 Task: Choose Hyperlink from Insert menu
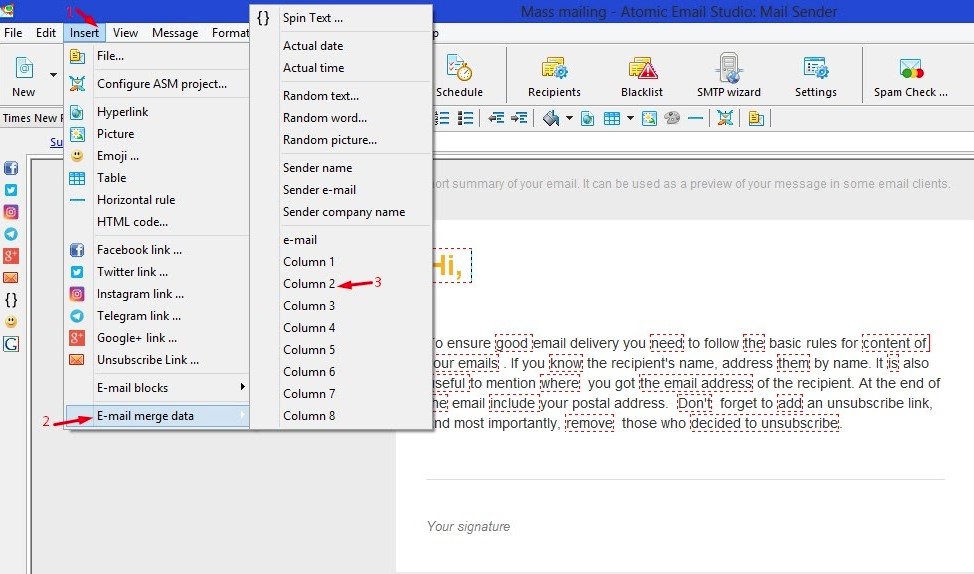tap(158, 112)
